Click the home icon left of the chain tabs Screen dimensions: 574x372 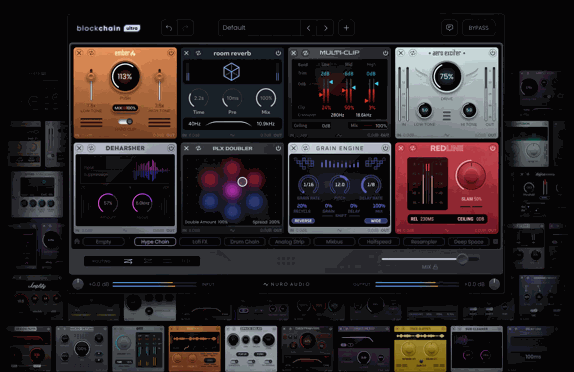tap(77, 242)
